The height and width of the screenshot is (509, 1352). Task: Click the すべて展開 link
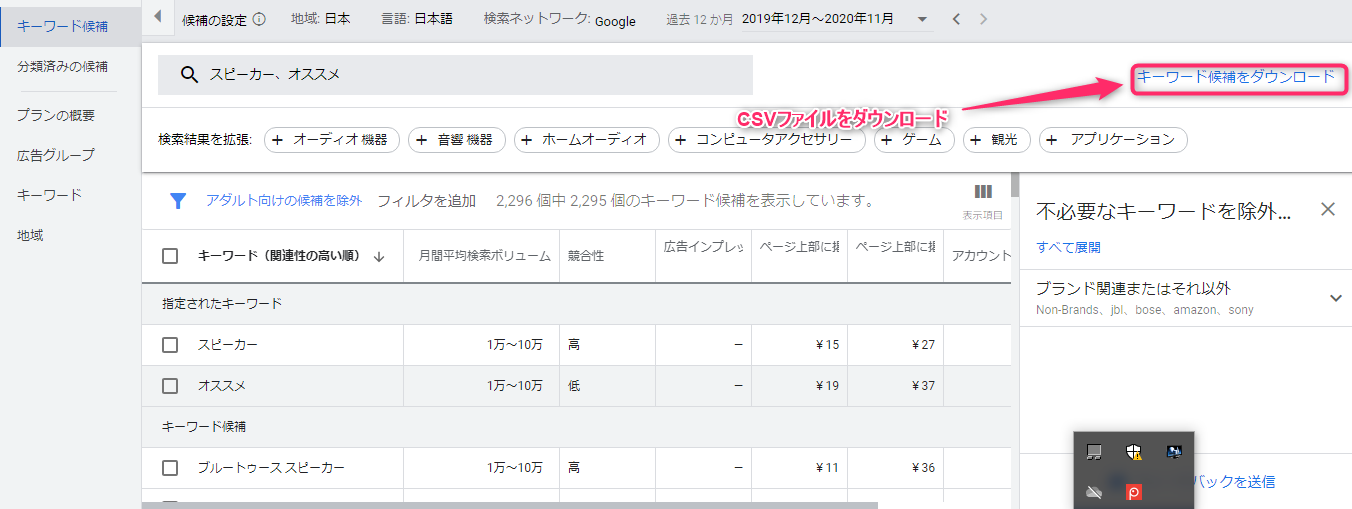[1068, 247]
